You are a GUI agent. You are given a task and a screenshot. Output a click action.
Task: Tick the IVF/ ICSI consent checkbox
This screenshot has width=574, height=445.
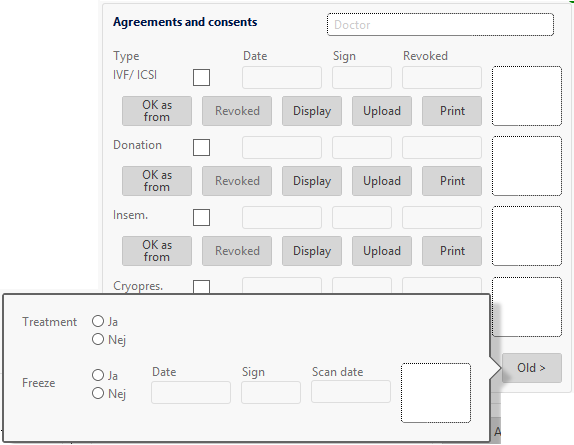coord(201,78)
